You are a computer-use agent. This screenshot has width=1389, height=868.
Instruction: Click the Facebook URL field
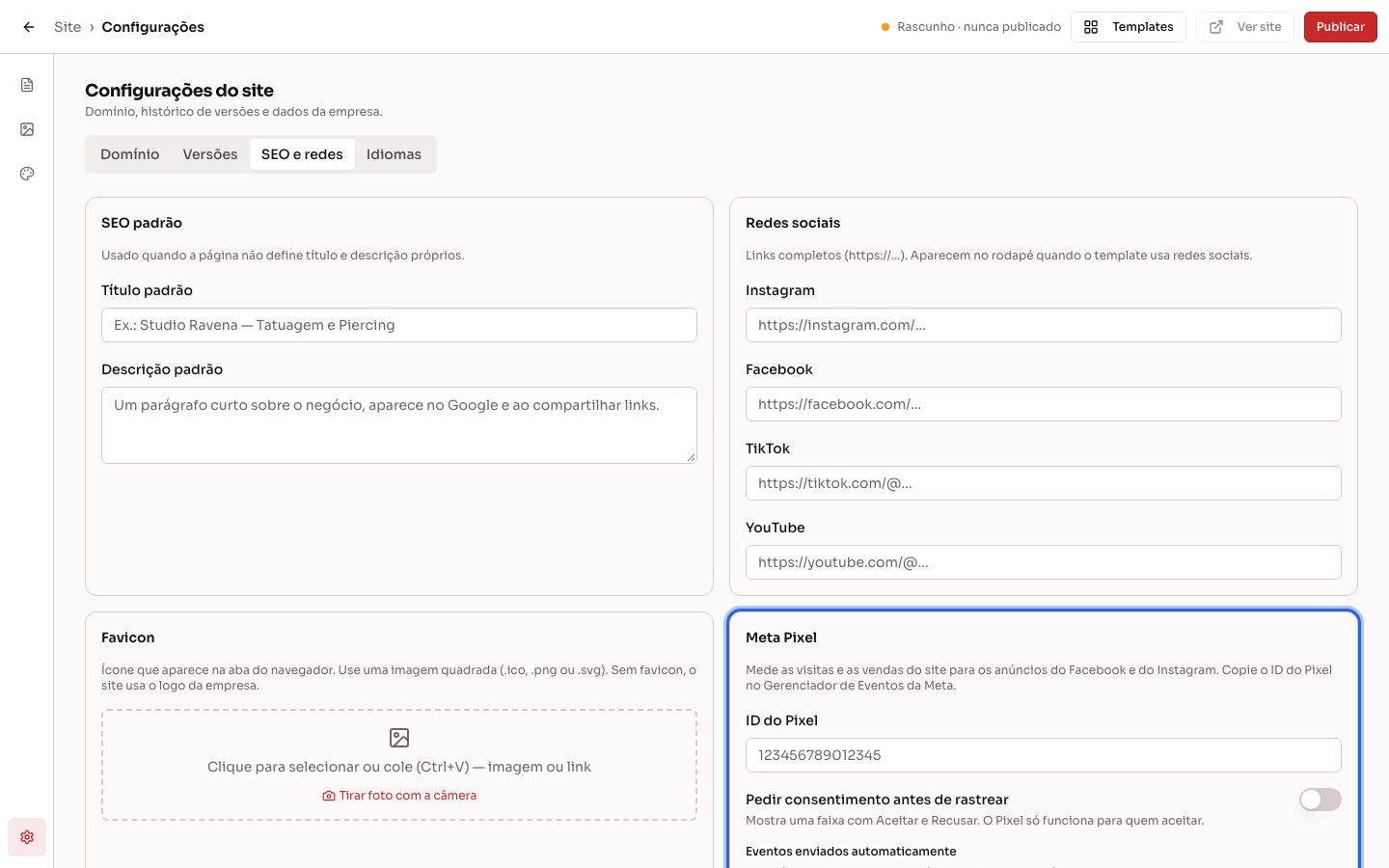pos(1044,404)
